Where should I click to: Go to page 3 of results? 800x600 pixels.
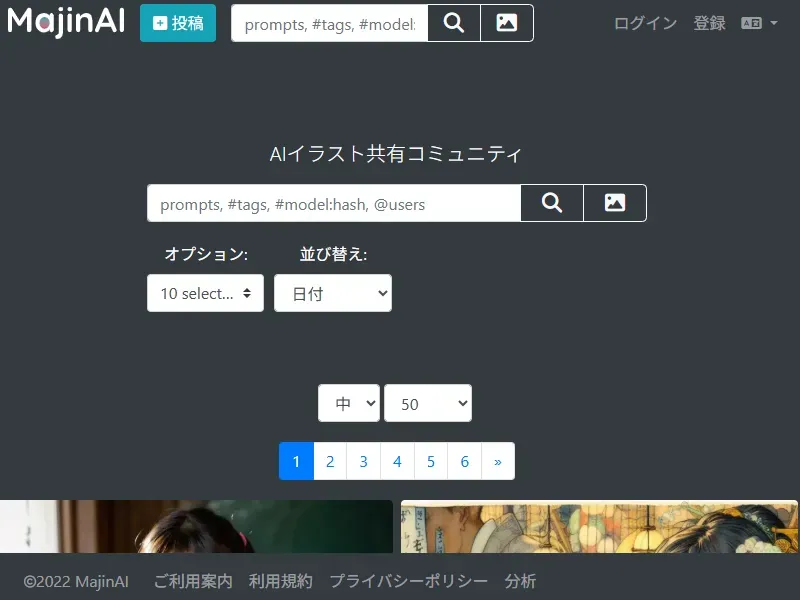tap(363, 461)
